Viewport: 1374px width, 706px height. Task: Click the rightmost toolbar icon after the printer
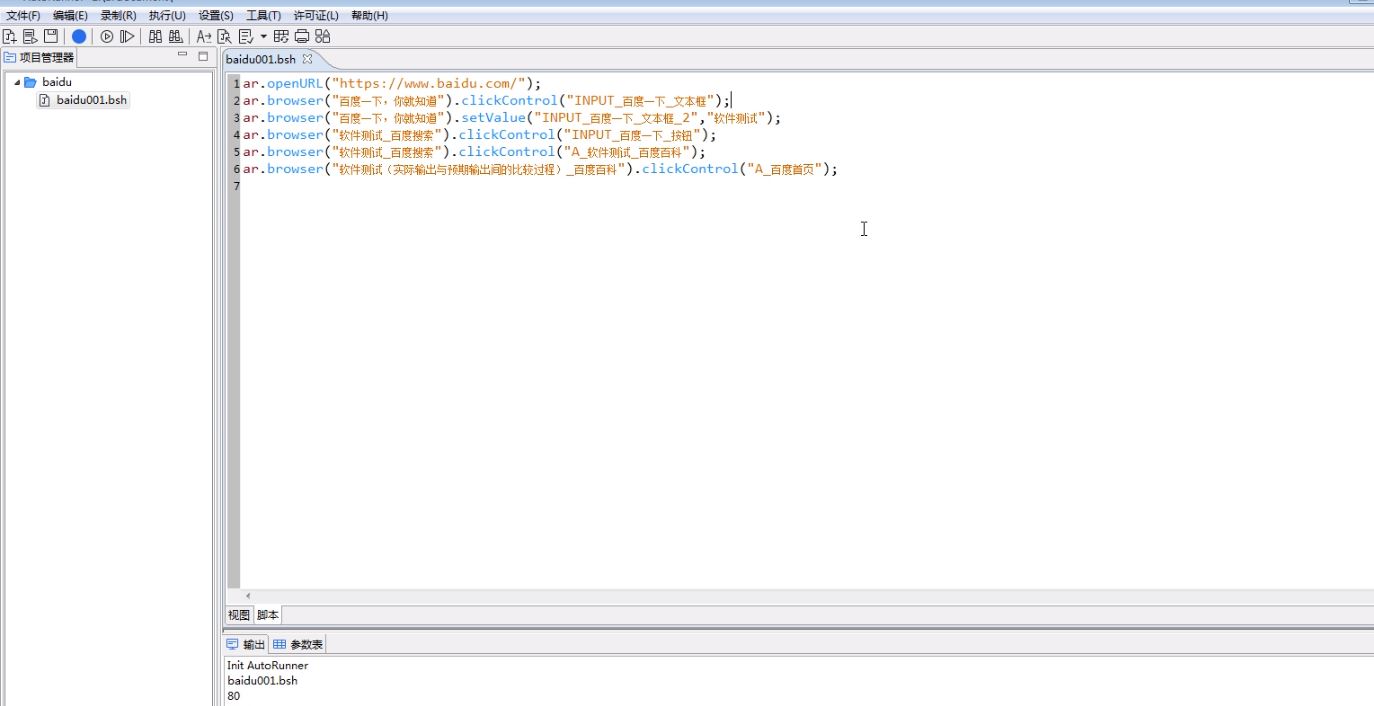tap(322, 36)
